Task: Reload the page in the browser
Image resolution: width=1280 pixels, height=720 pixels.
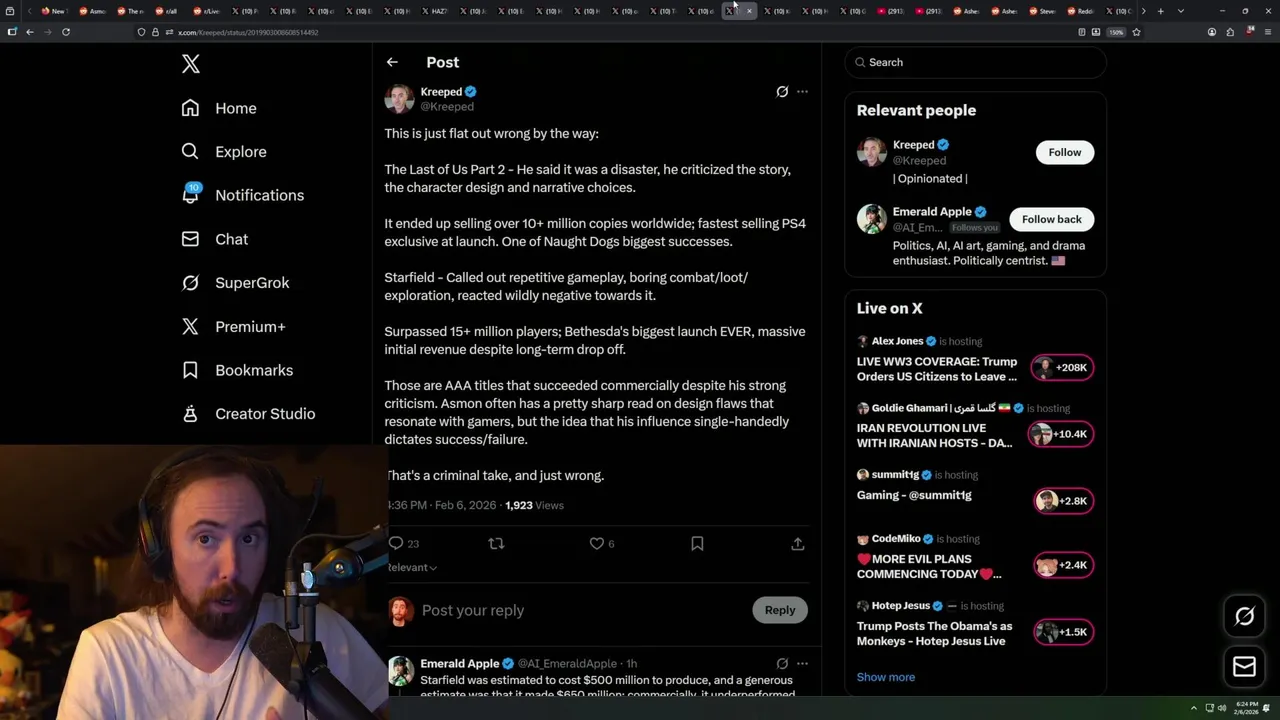Action: [x=66, y=32]
